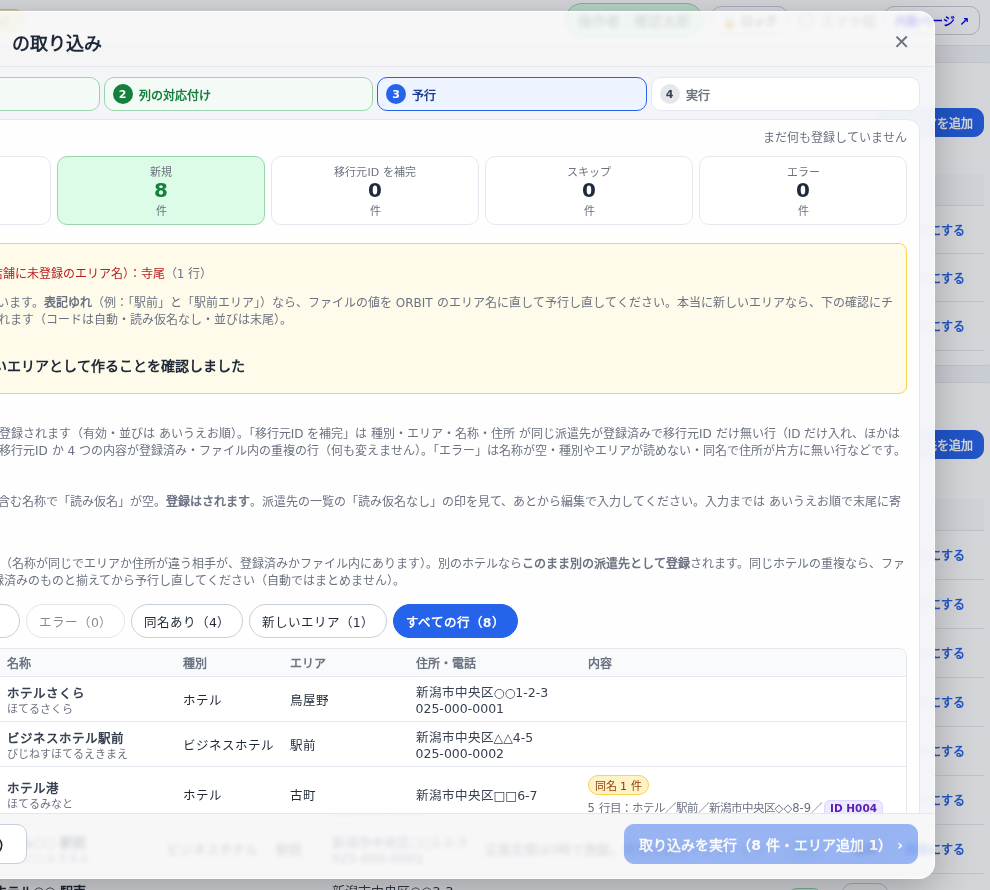Click the 古町 area cell
990x890 pixels.
pos(302,795)
